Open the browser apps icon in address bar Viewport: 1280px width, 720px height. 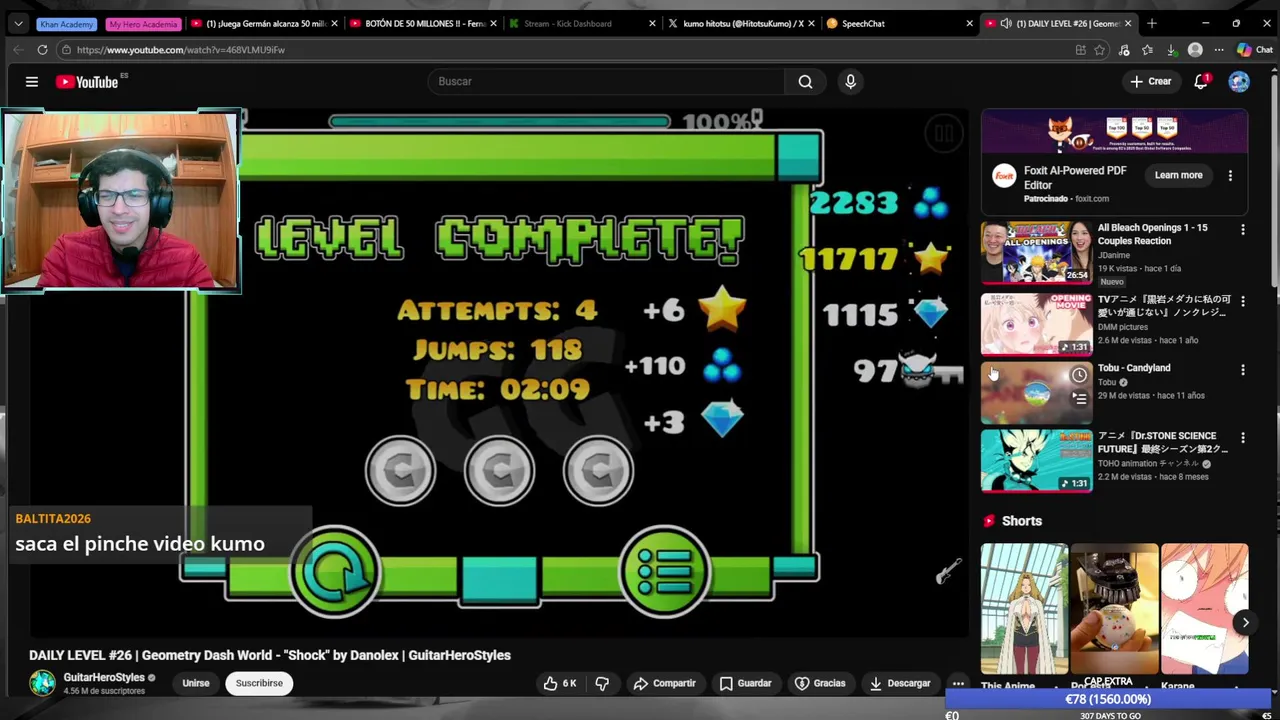(1080, 49)
